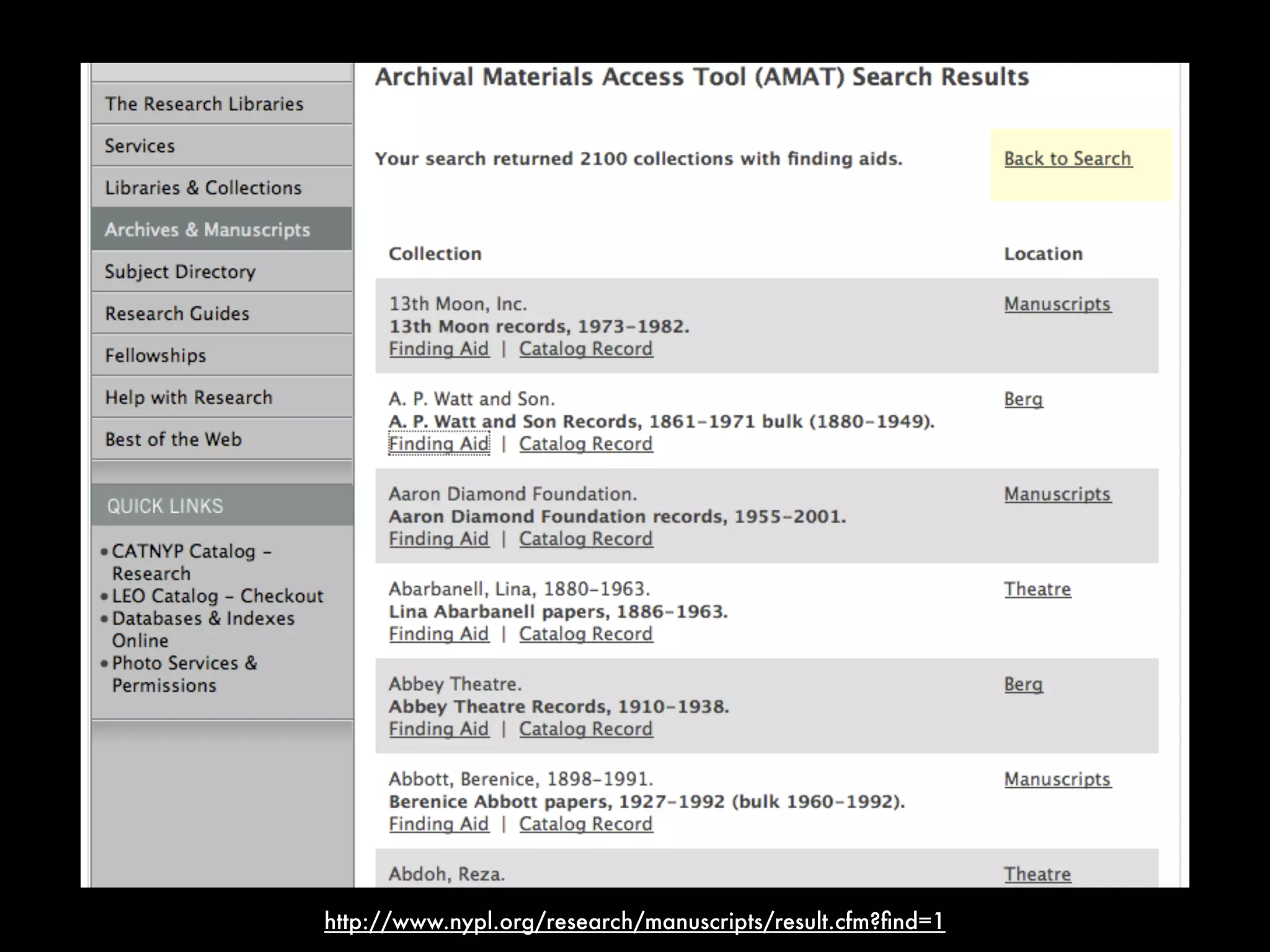This screenshot has width=1270, height=952.
Task: Open Fellowships in the sidebar
Action: [222, 355]
